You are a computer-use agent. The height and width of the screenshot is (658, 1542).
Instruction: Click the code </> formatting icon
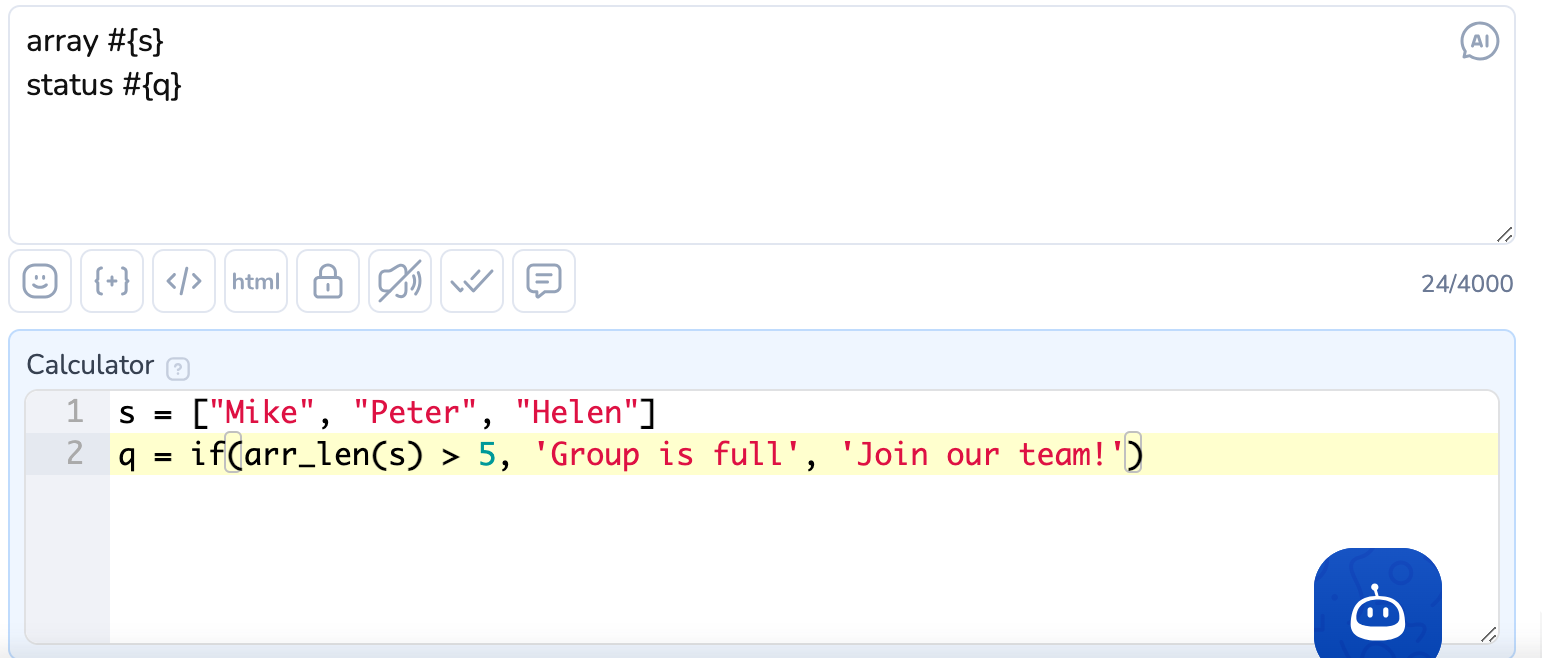(184, 281)
